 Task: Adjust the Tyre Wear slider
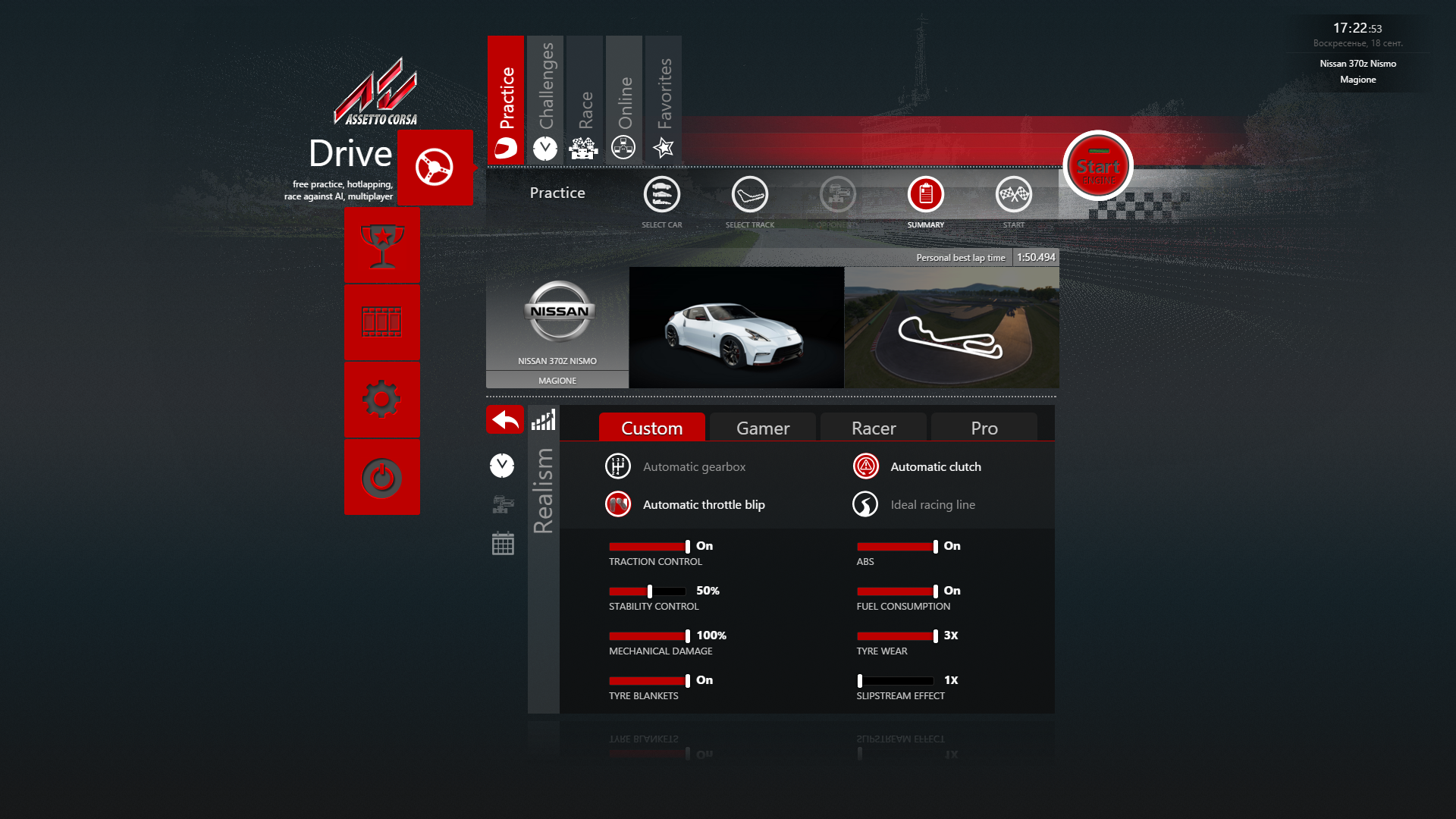pyautogui.click(x=897, y=636)
